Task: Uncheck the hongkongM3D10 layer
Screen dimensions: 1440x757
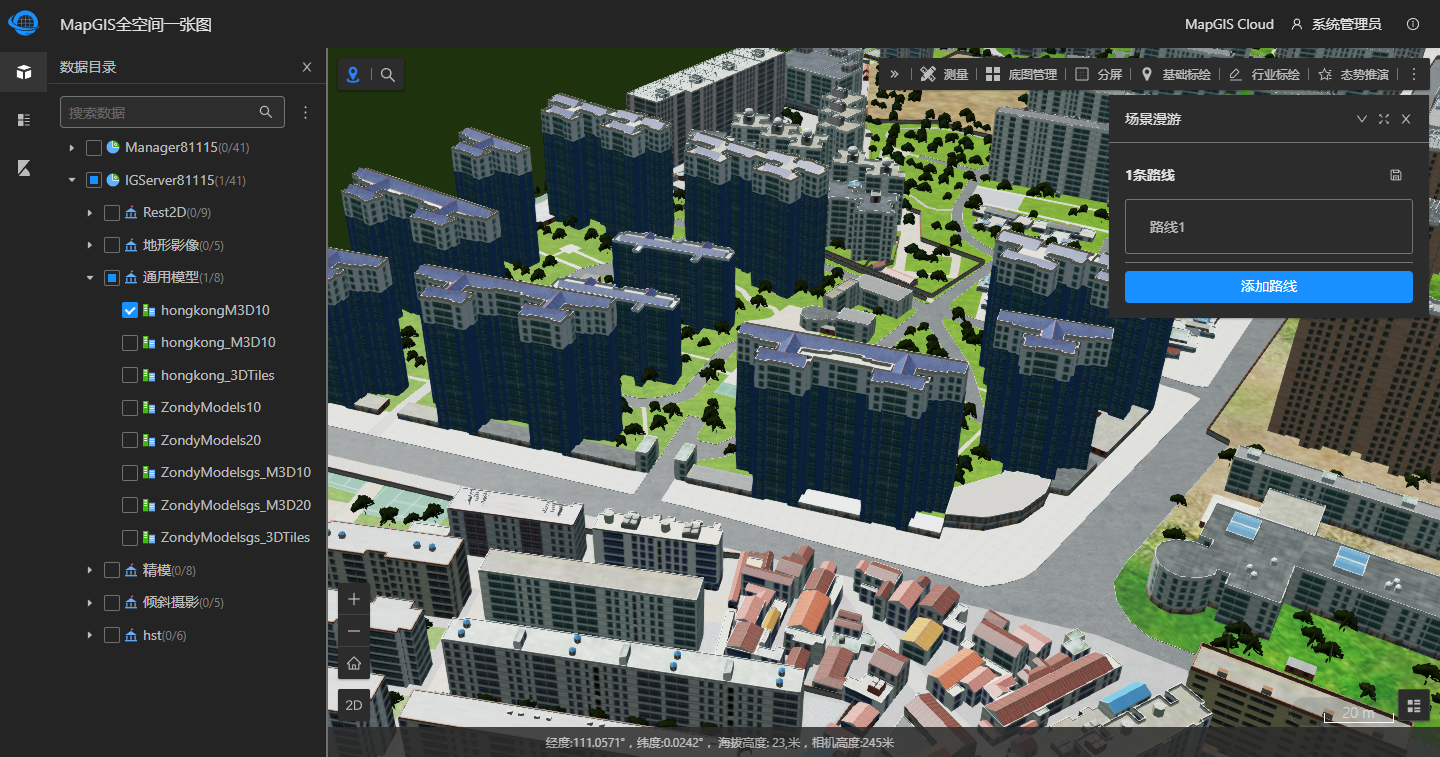Action: tap(130, 310)
